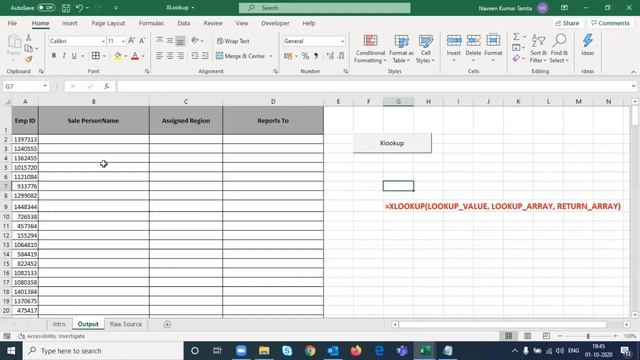Screen dimensions: 640x360
Task: Apply Underline formatting
Action: point(74,56)
